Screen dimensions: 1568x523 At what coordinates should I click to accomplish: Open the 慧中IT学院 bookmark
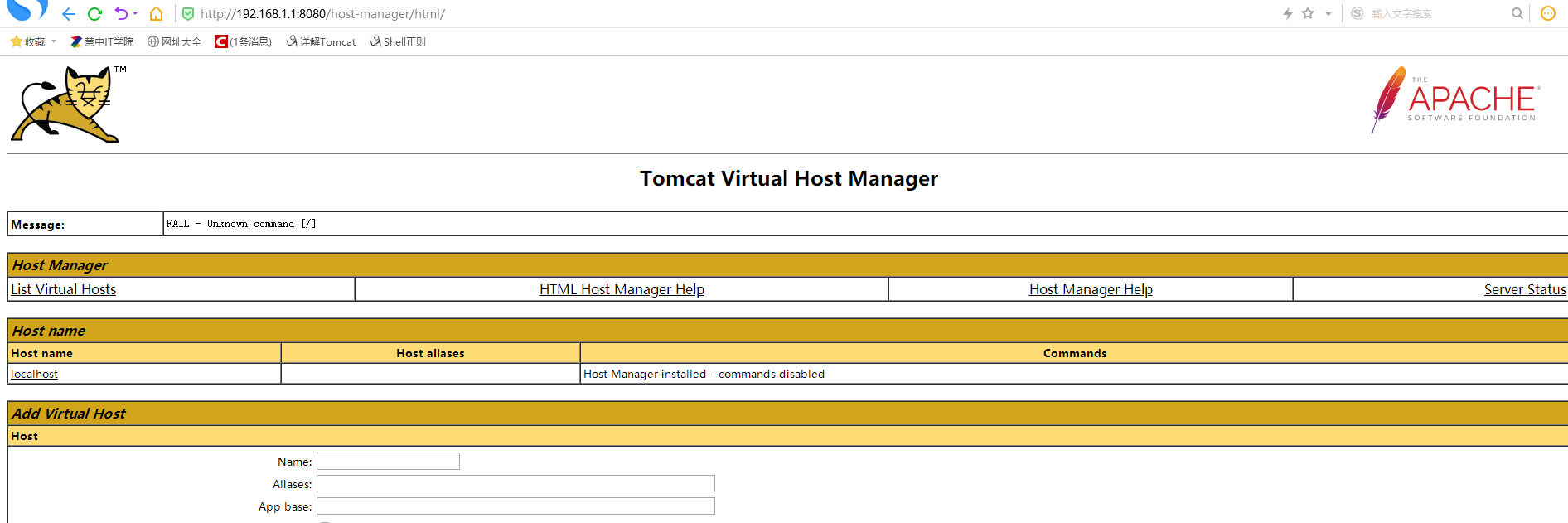coord(102,41)
